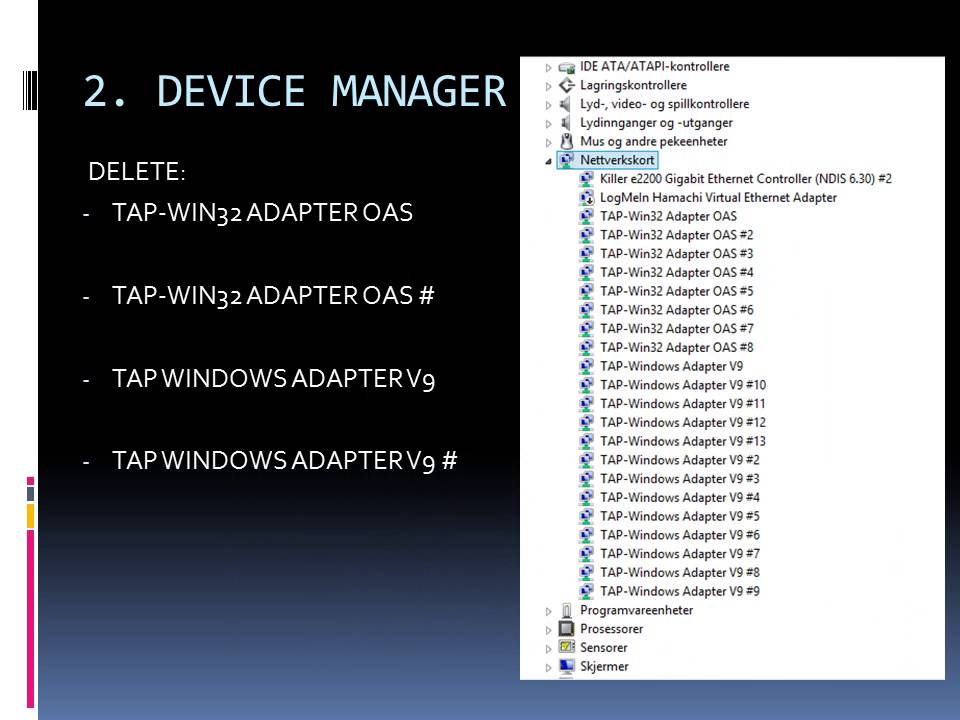Select TAP-Win32 Adapter OAS #2 entry
Image resolution: width=960 pixels, height=720 pixels.
coord(677,235)
